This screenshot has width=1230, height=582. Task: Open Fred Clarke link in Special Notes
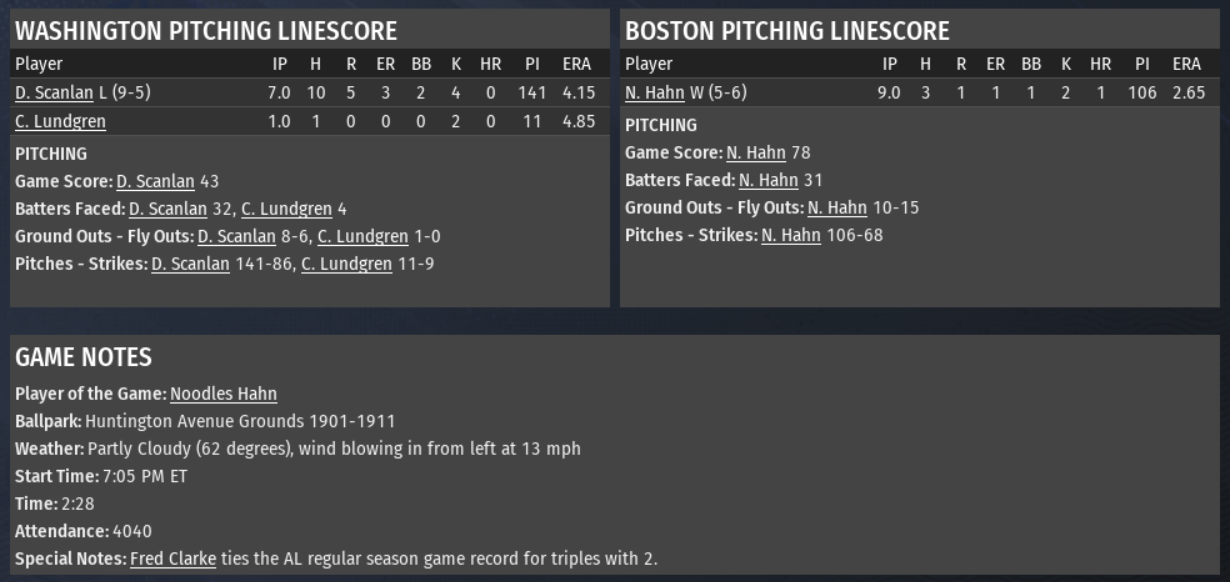173,559
